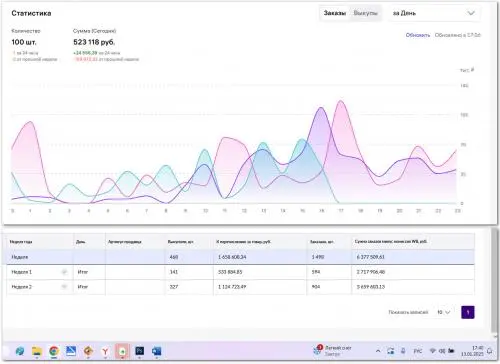The width and height of the screenshot is (500, 364).
Task: Go to page 1 of the table
Action: 468,312
